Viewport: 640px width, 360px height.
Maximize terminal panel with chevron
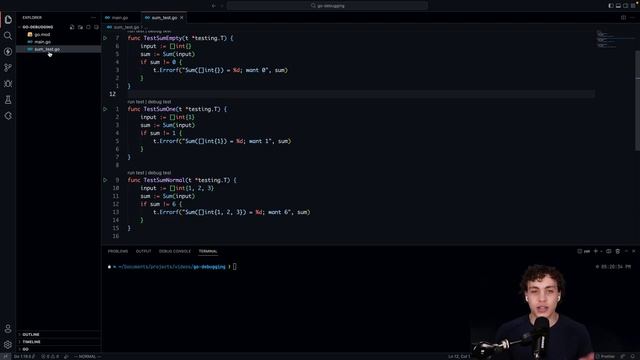click(627, 251)
